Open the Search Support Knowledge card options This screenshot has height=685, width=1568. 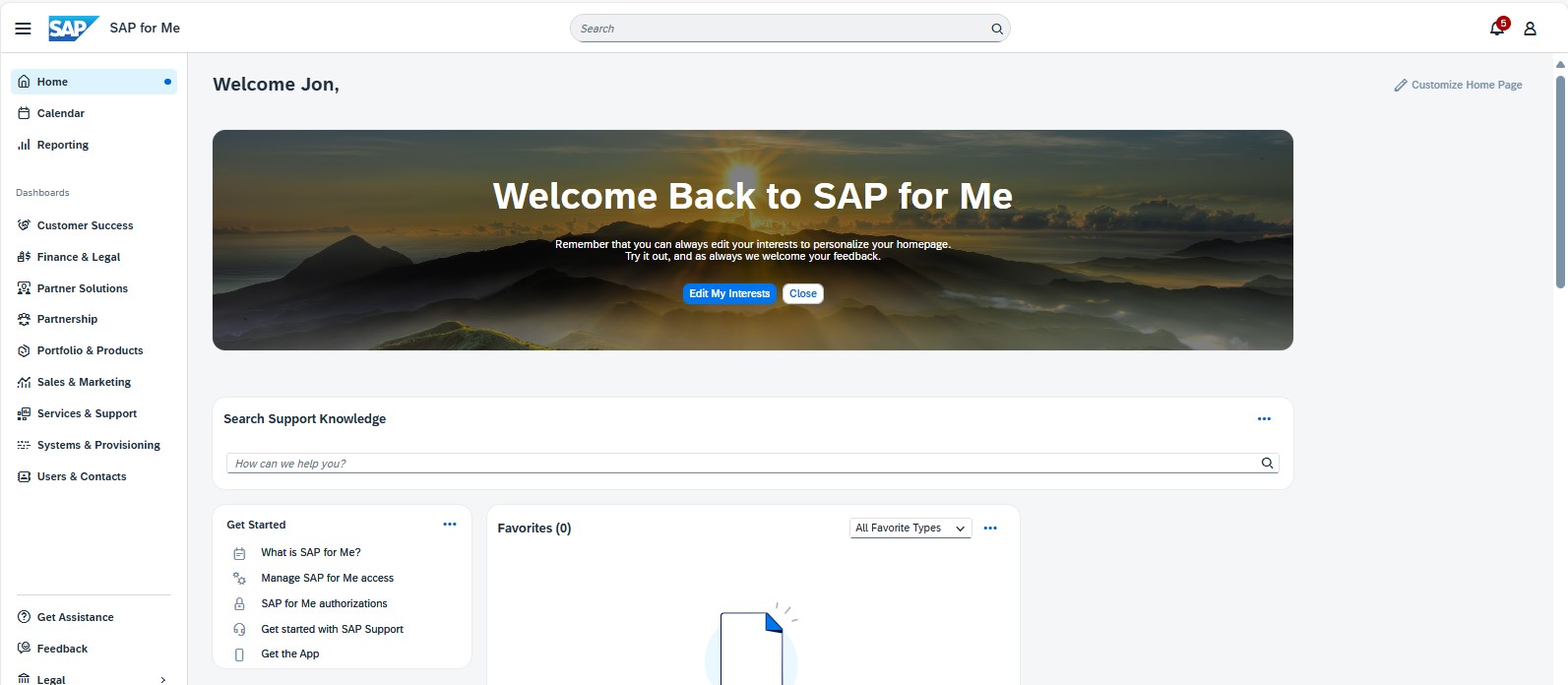coord(1264,419)
